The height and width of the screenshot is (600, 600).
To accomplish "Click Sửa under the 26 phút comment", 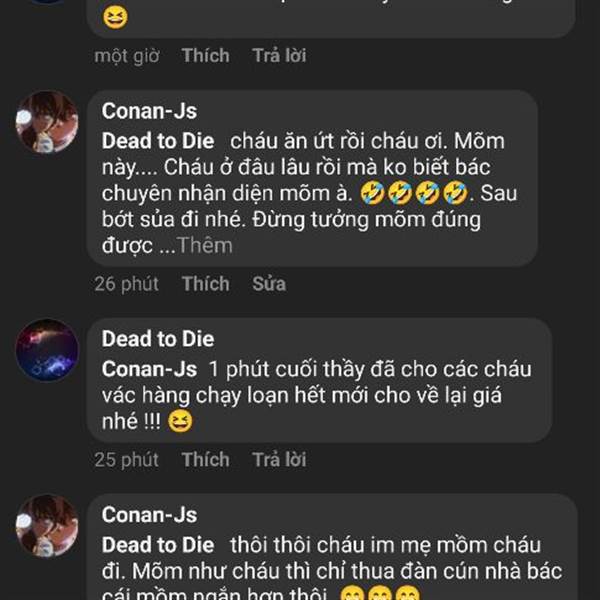I will click(x=268, y=284).
